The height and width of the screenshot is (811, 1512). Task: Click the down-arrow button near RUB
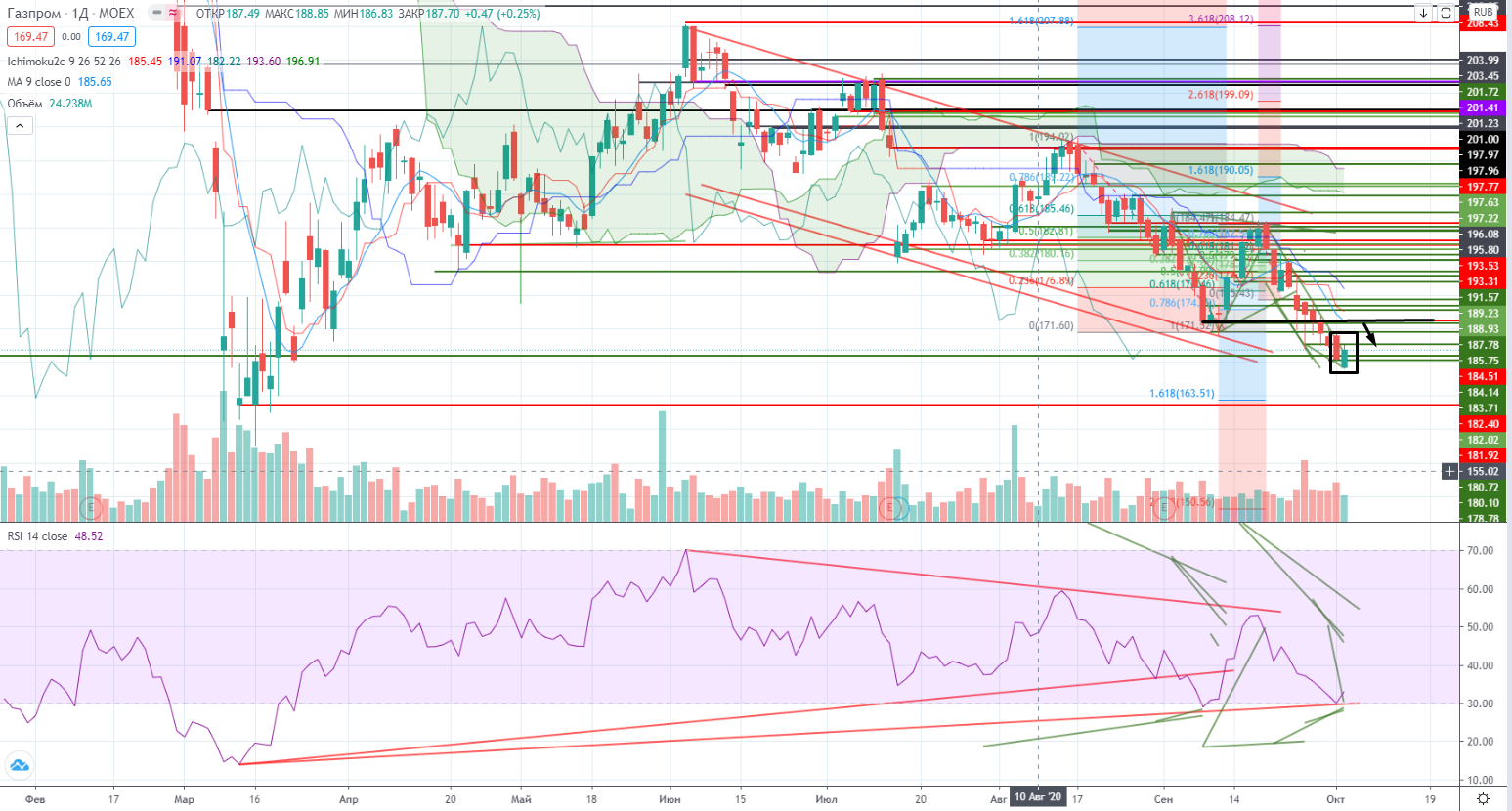tap(1423, 13)
